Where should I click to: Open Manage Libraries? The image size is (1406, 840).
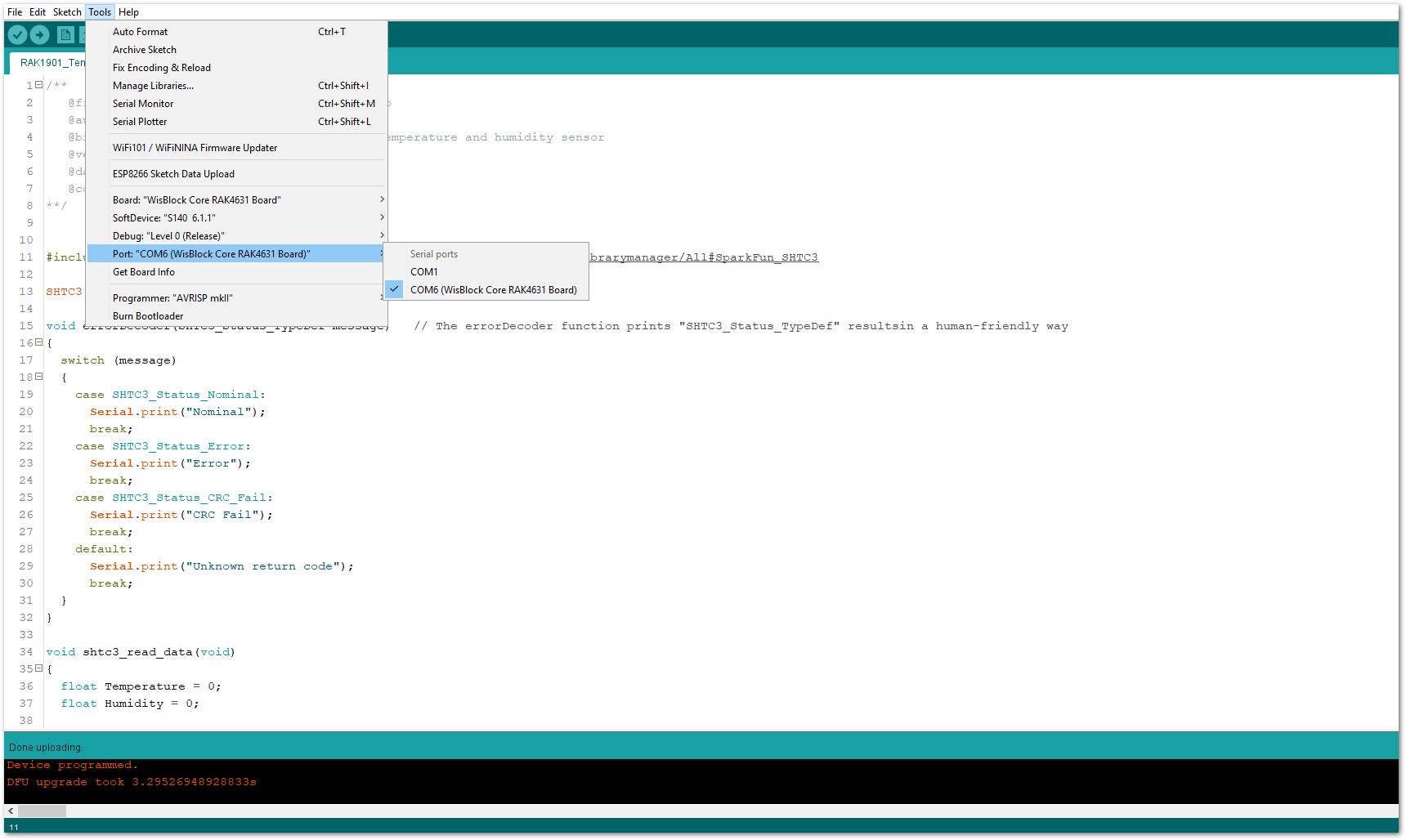click(x=236, y=86)
